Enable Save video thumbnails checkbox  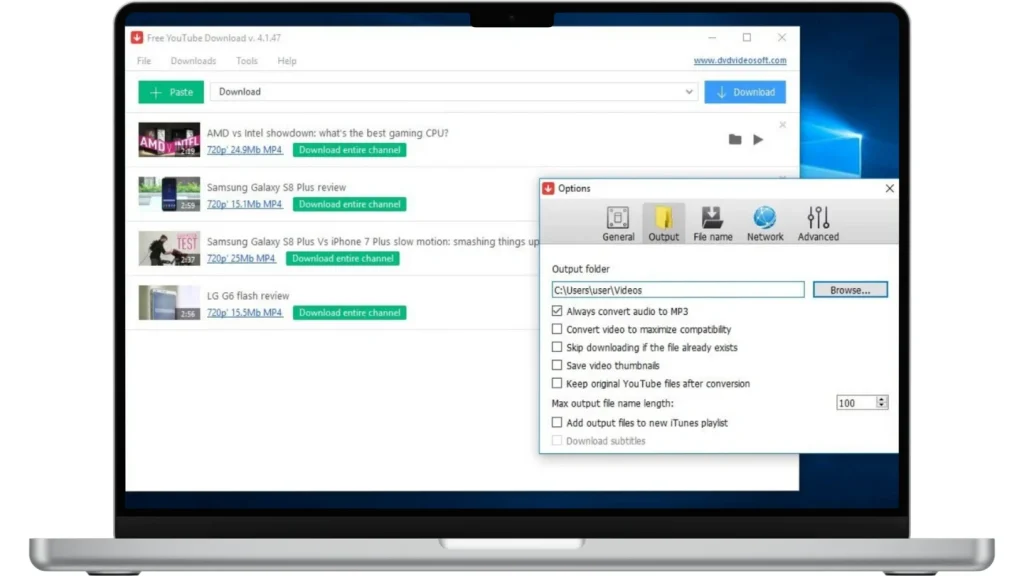coord(557,366)
